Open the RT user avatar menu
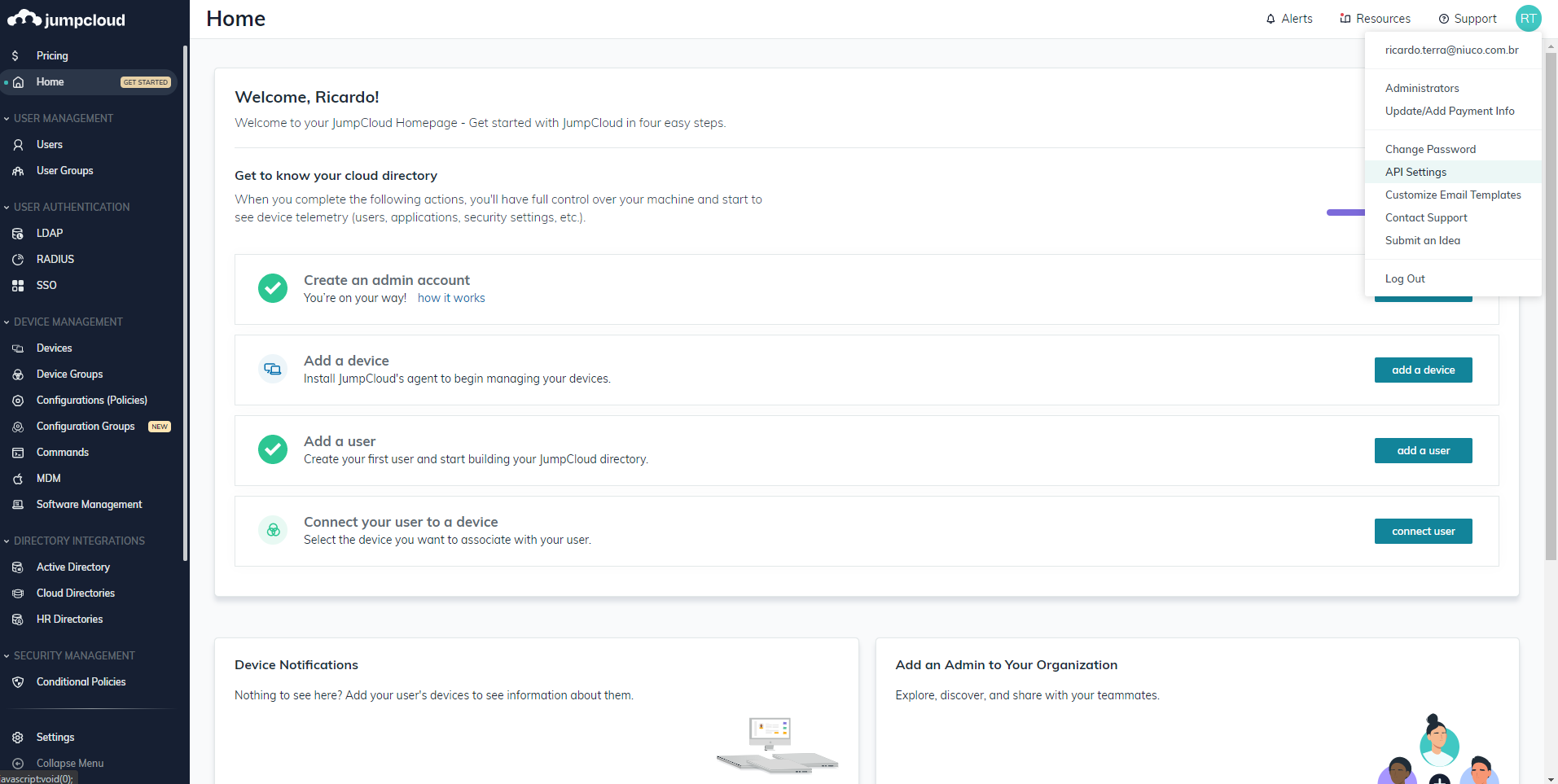 (1528, 19)
